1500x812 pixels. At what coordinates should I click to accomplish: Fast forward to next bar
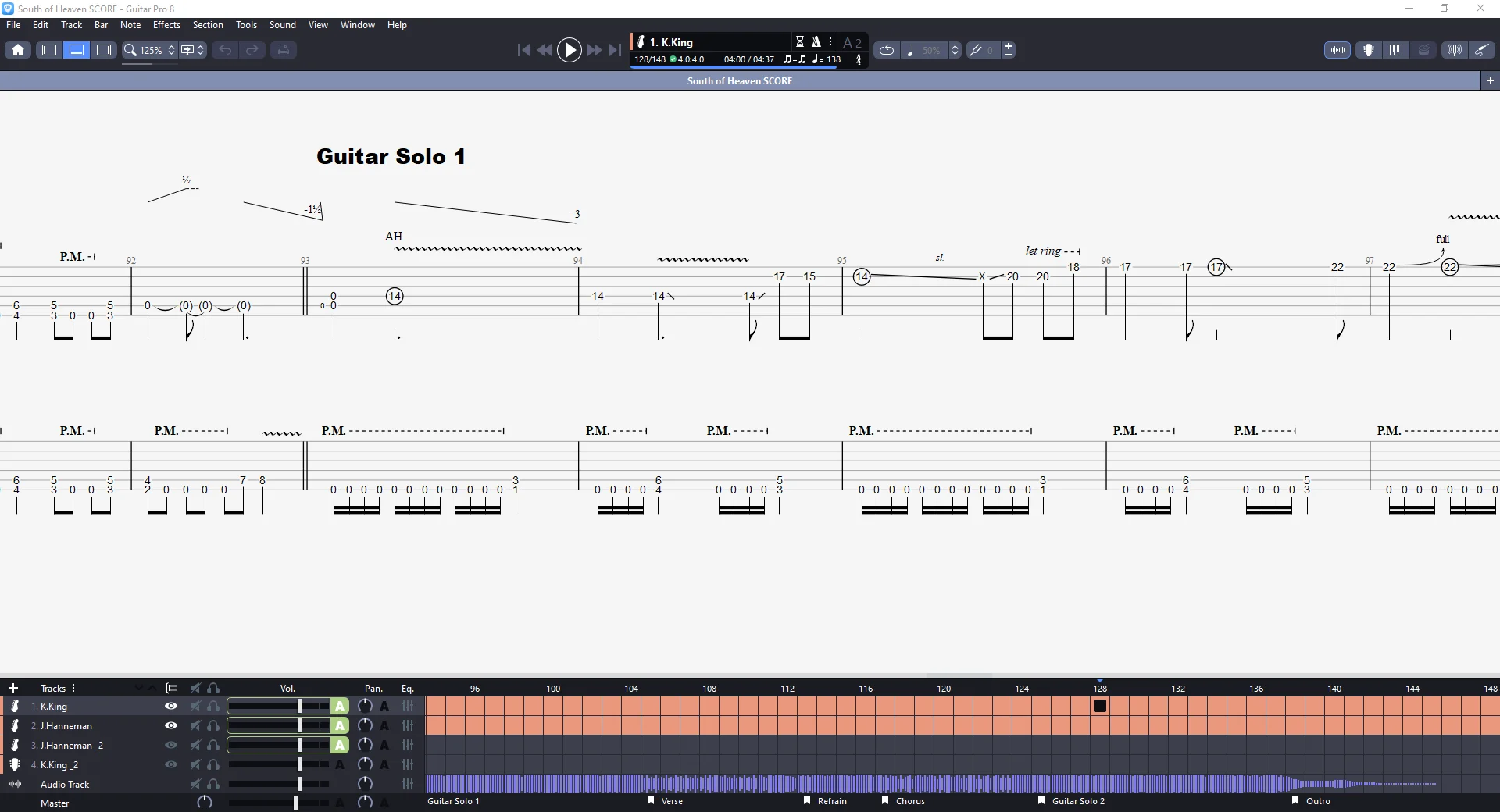[x=595, y=50]
